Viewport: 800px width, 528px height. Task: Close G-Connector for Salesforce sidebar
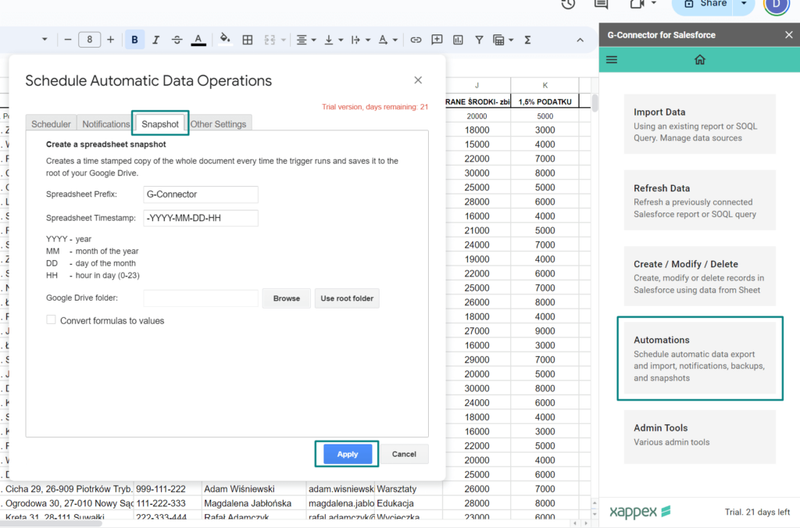click(789, 35)
